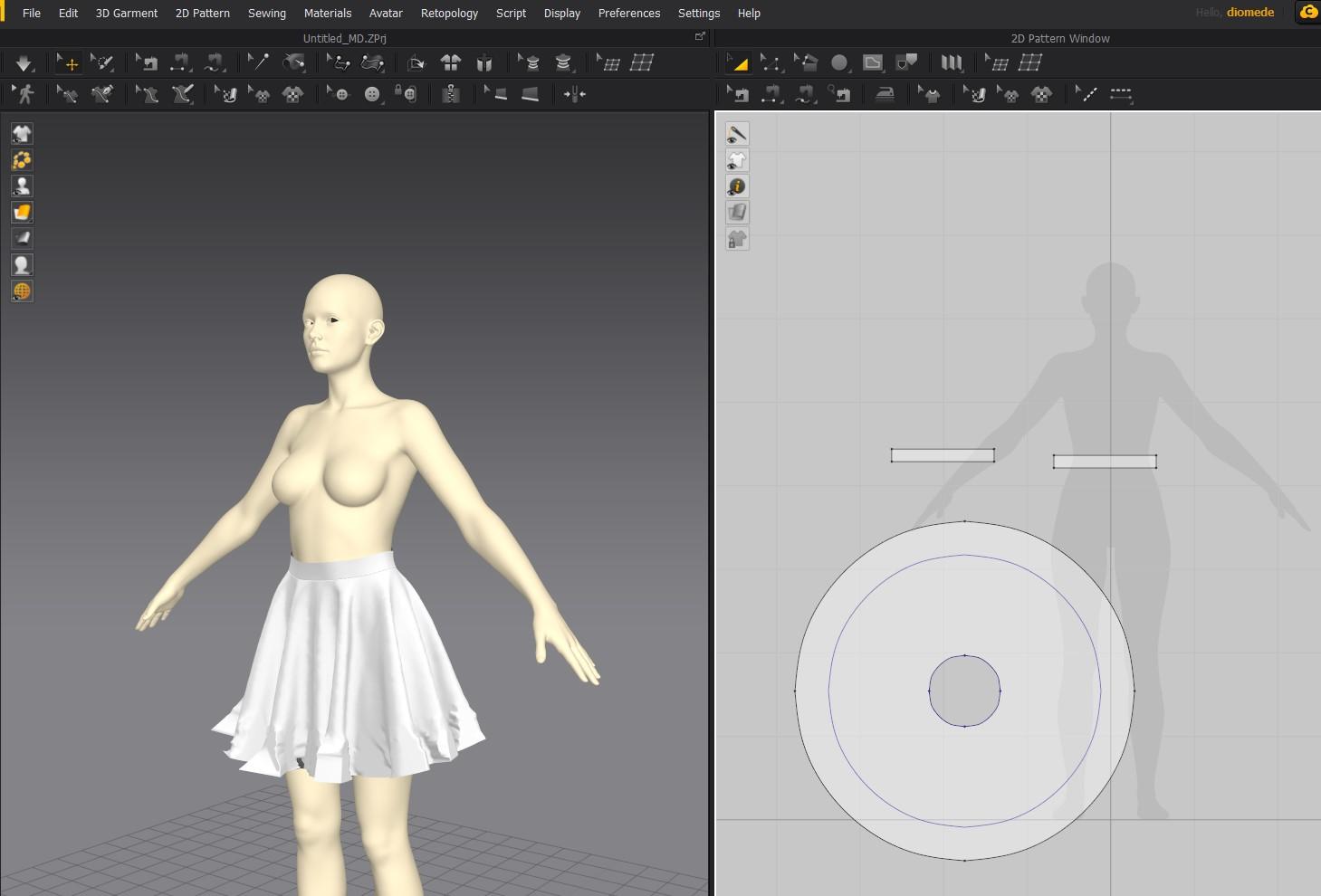The width and height of the screenshot is (1321, 896).
Task: Choose the circle/ellipse pattern tool
Action: coord(839,62)
